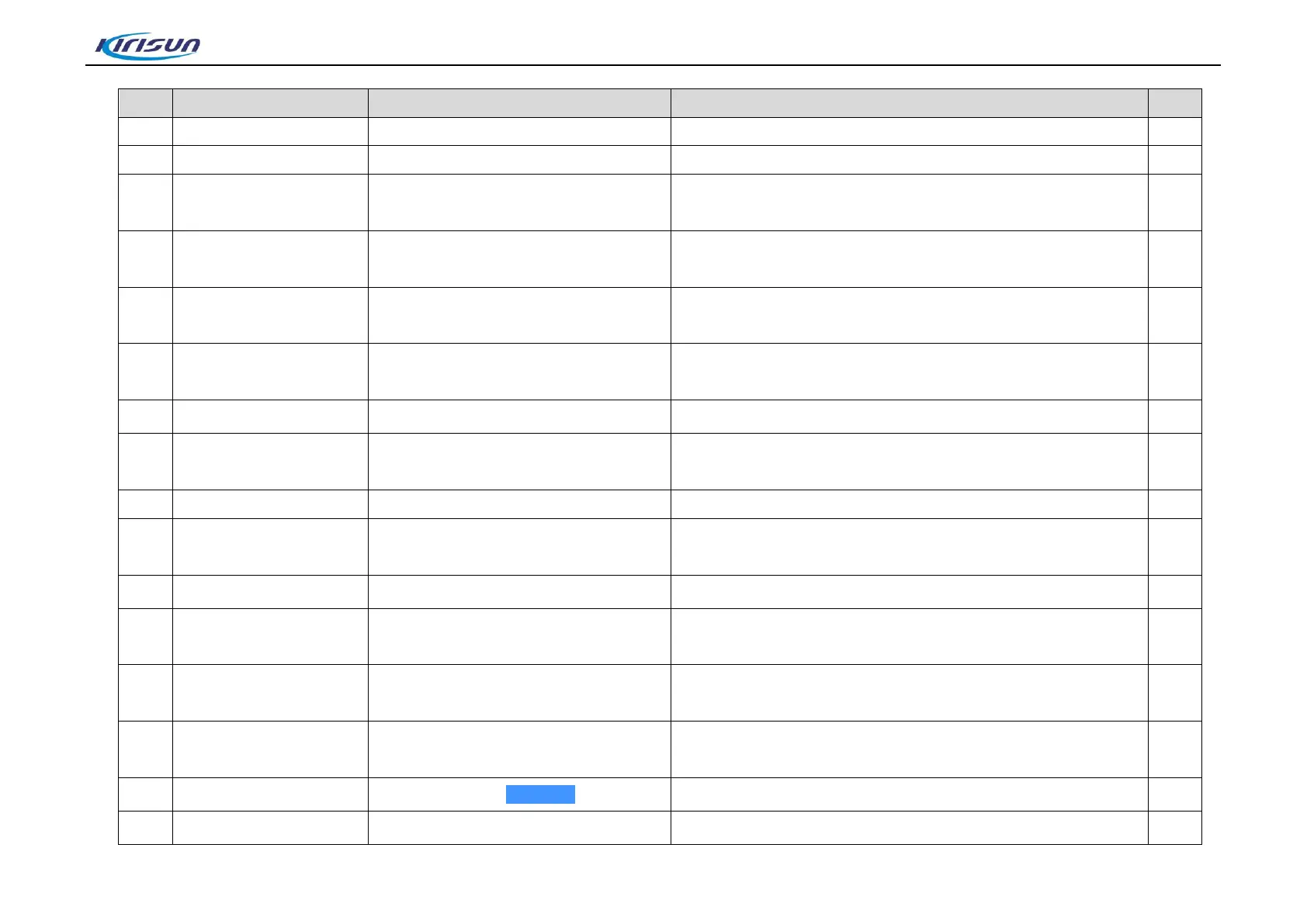
Task: Select the bottom-right corner cell of the table
Action: pos(1174,828)
